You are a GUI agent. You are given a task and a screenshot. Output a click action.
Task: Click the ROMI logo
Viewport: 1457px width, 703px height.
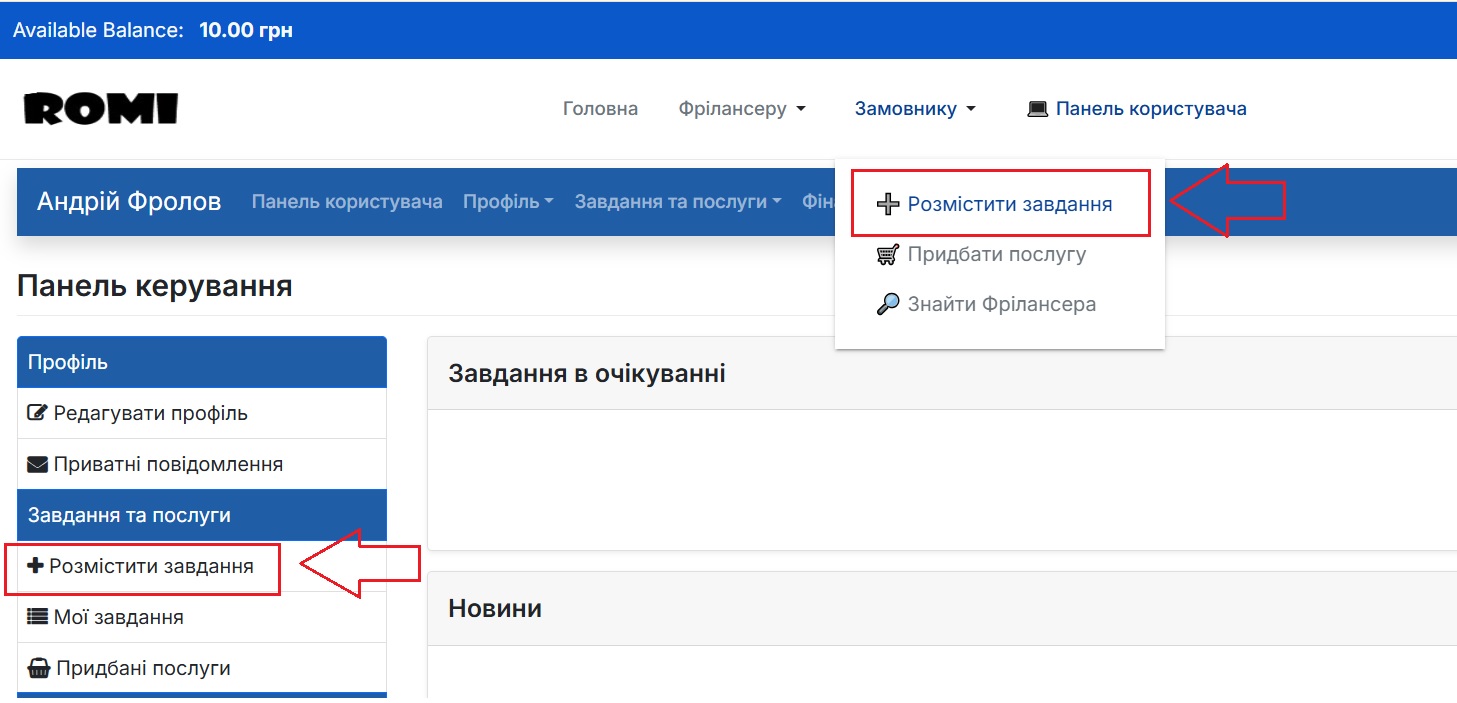[x=103, y=107]
